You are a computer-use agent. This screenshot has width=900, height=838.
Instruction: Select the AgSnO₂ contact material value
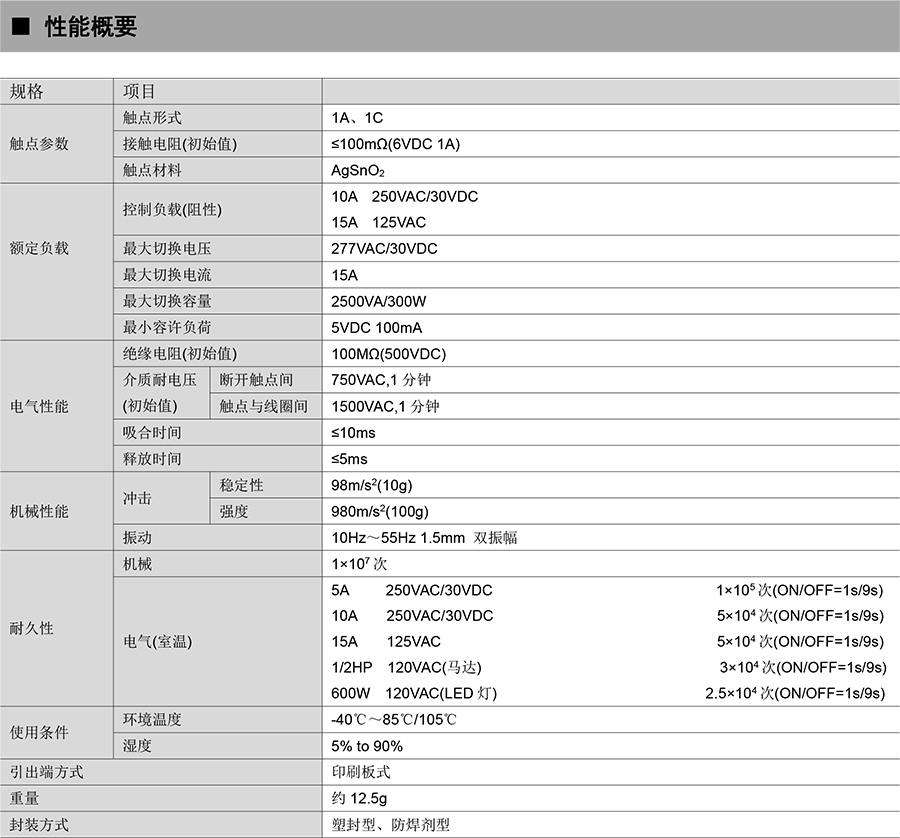coord(357,171)
